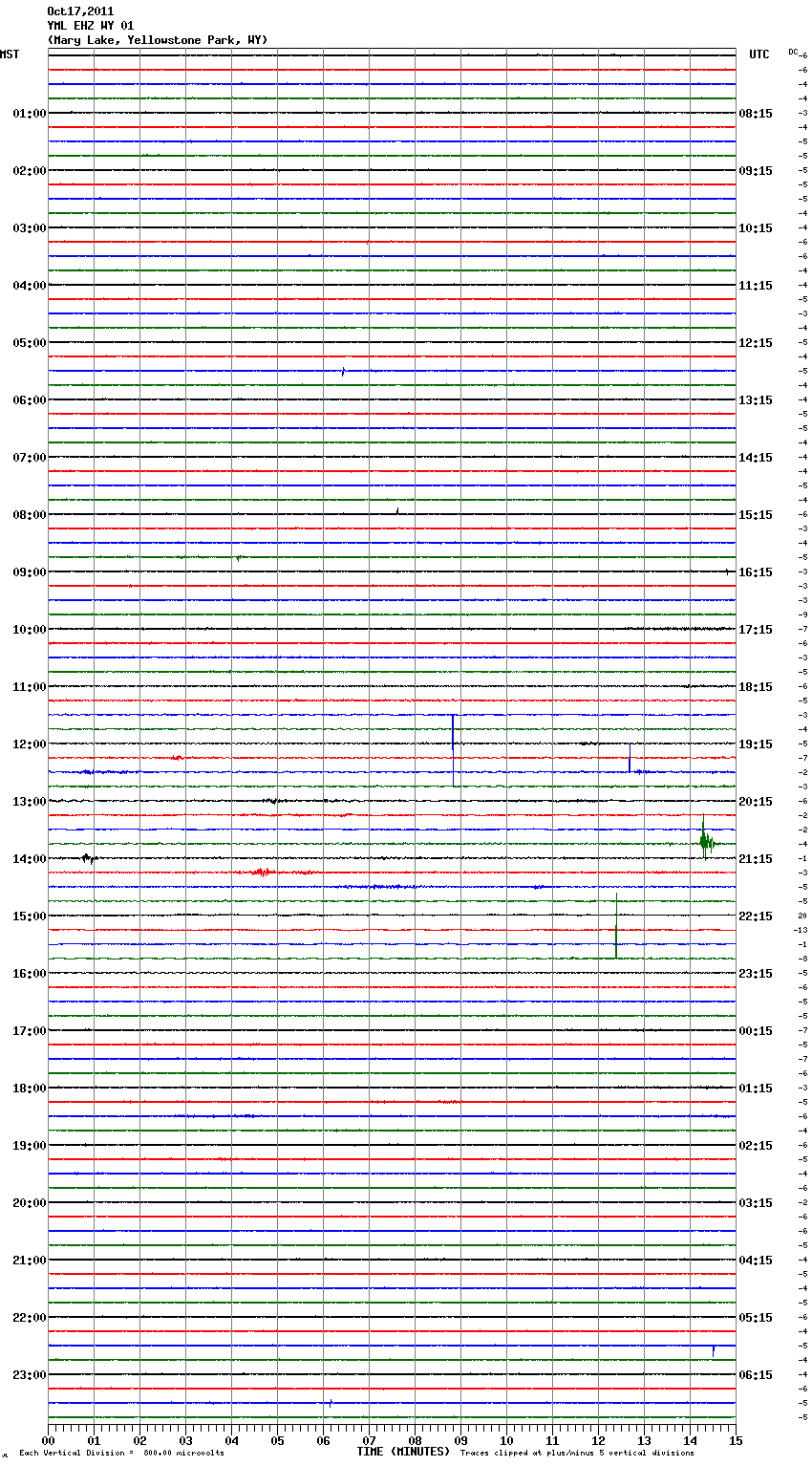Screen dimensions: 812x1466
Task: Click the date header "Oct17,2011"
Action: (x=80, y=11)
